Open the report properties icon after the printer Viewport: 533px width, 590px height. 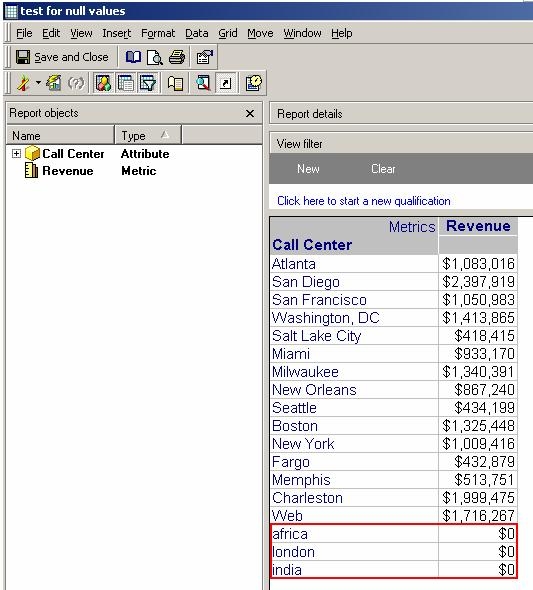pyautogui.click(x=205, y=57)
